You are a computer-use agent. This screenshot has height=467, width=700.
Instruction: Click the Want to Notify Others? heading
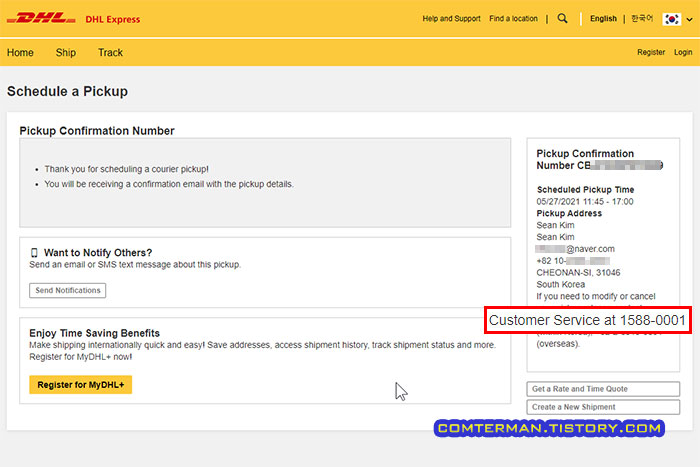coord(98,253)
